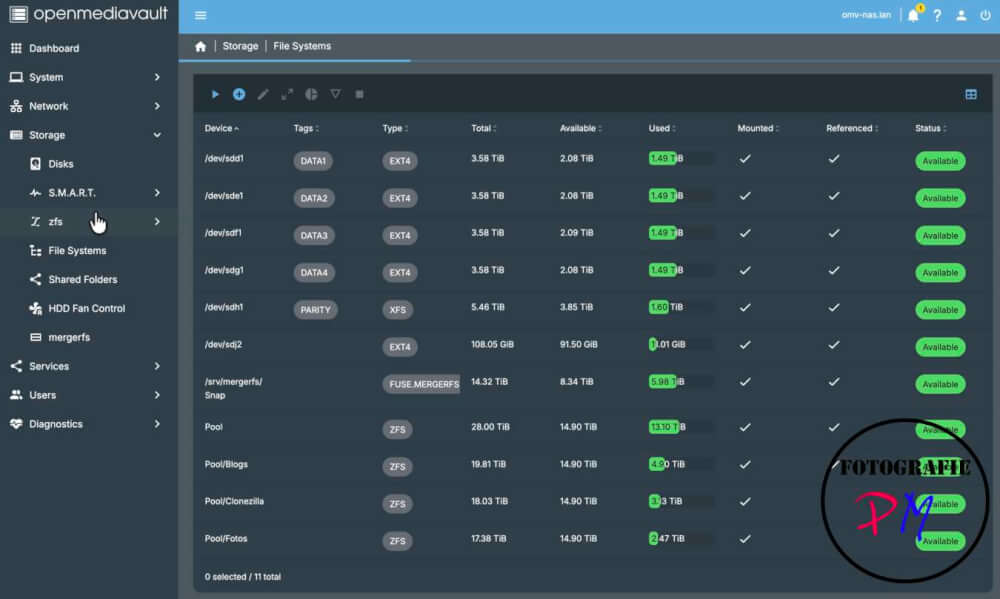Click the XFS type chip
The width and height of the screenshot is (1000, 599).
[397, 310]
